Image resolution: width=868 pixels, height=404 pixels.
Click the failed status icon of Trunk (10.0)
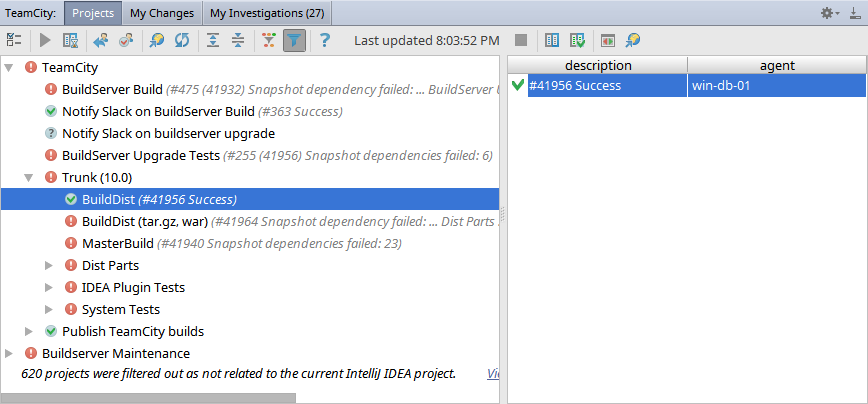(51, 178)
